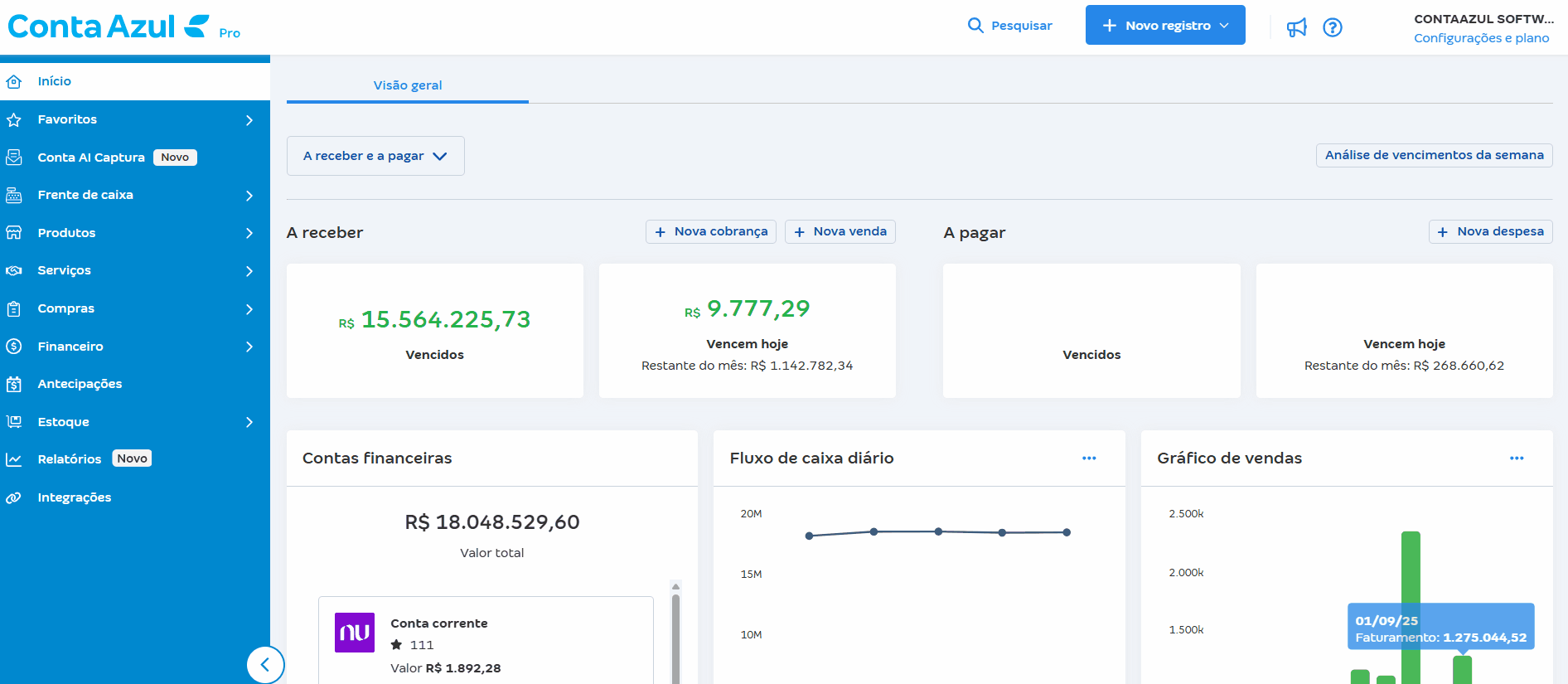1568x684 pixels.
Task: Click the Nubank account logo
Action: (355, 633)
